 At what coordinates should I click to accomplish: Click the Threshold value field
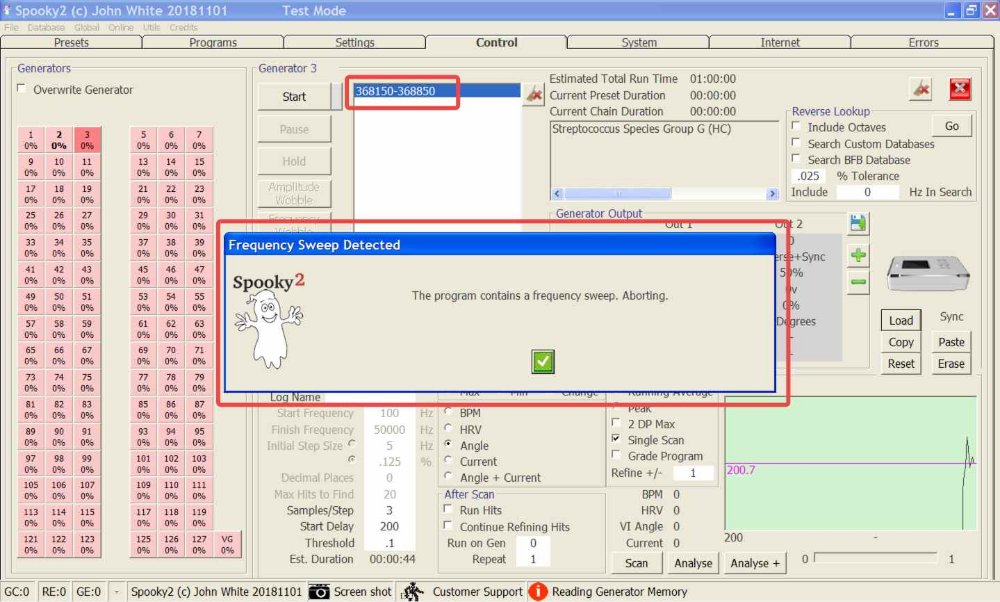pos(389,543)
